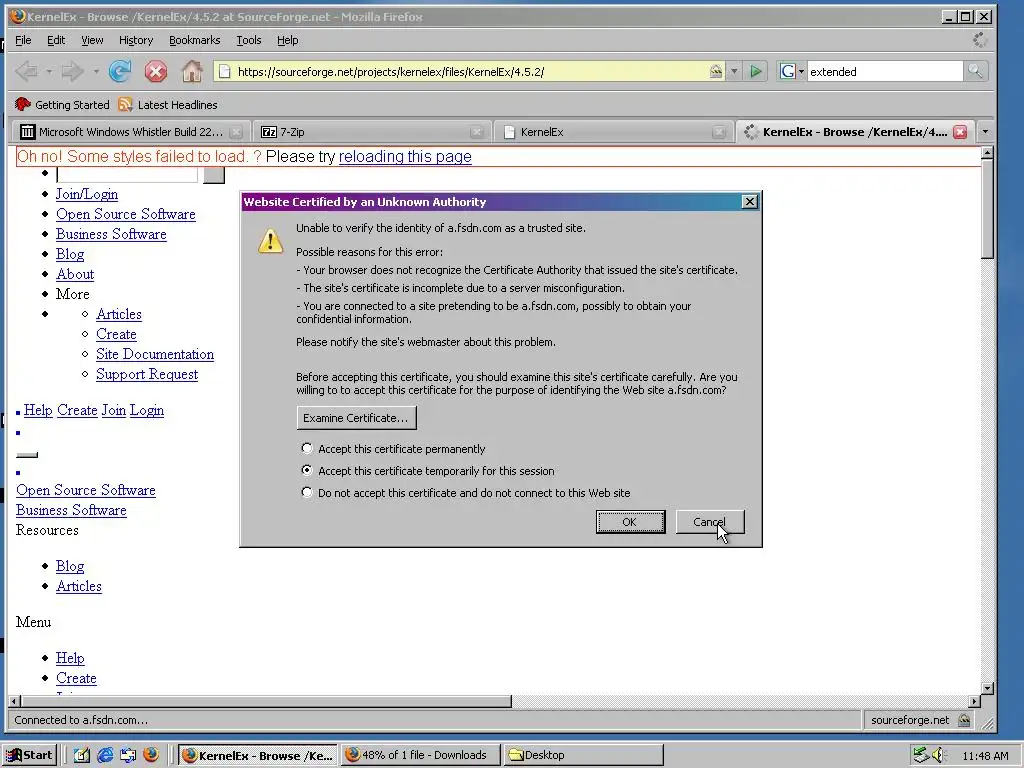
Task: Select Accept this certificate permanently
Action: click(307, 449)
